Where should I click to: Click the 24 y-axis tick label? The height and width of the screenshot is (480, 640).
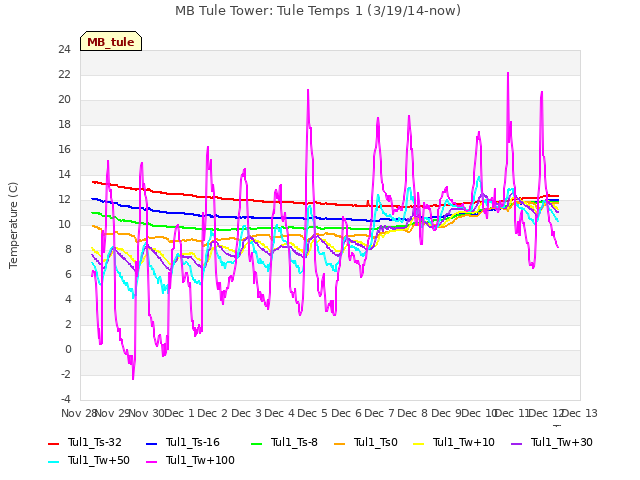(x=64, y=50)
